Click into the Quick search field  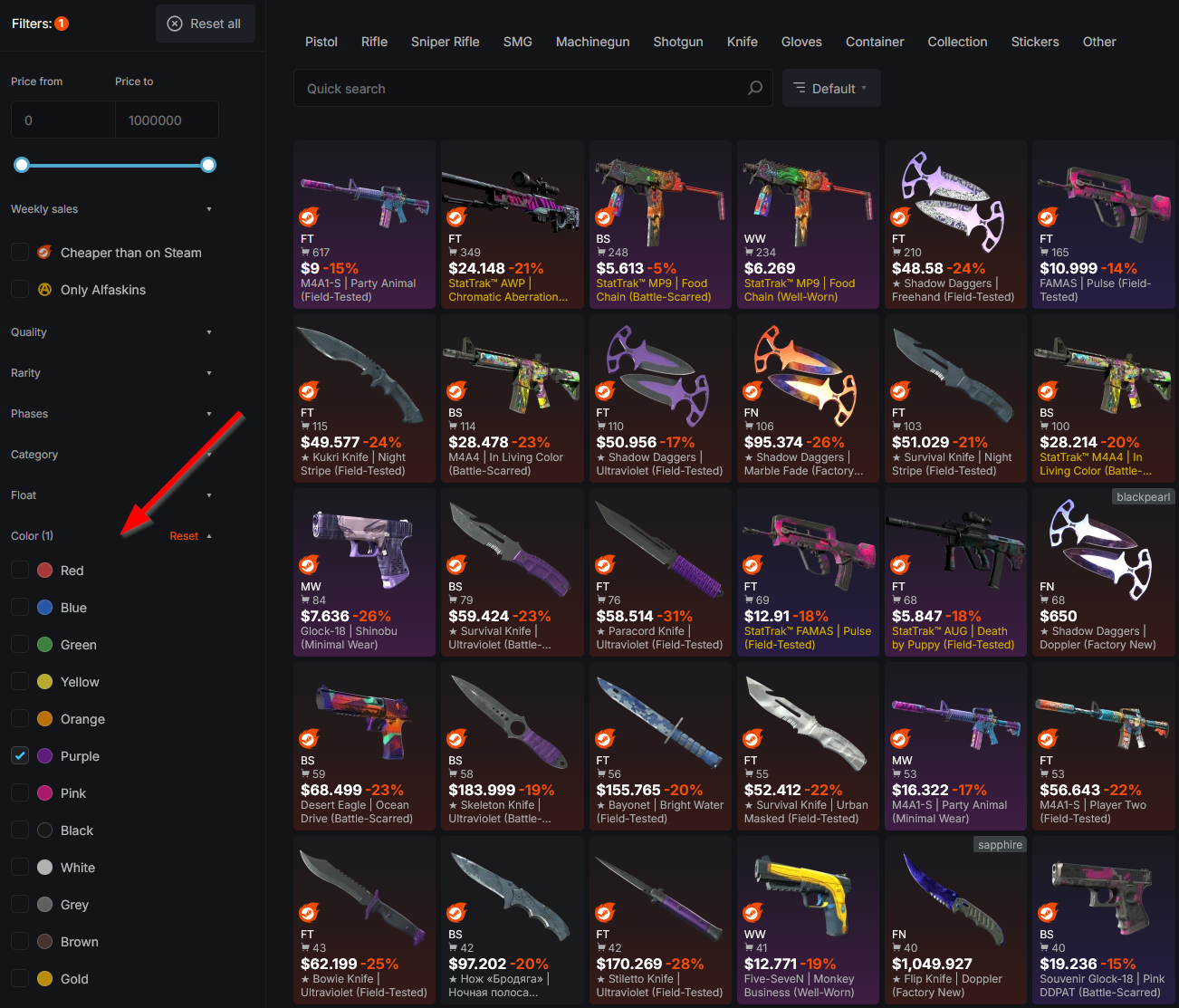pyautogui.click(x=532, y=88)
